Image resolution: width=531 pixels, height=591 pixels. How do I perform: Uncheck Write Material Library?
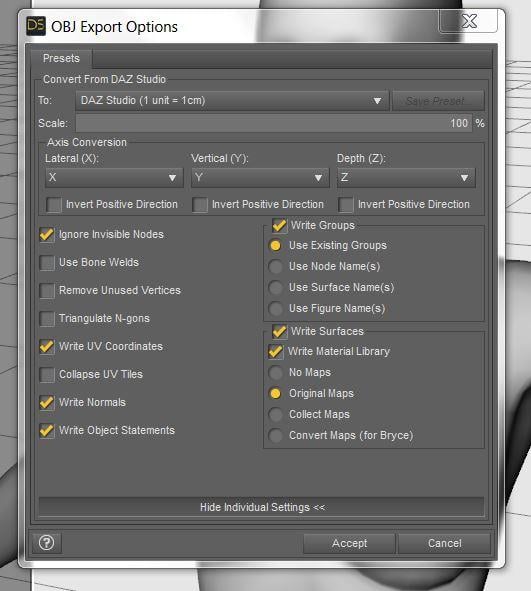point(275,352)
